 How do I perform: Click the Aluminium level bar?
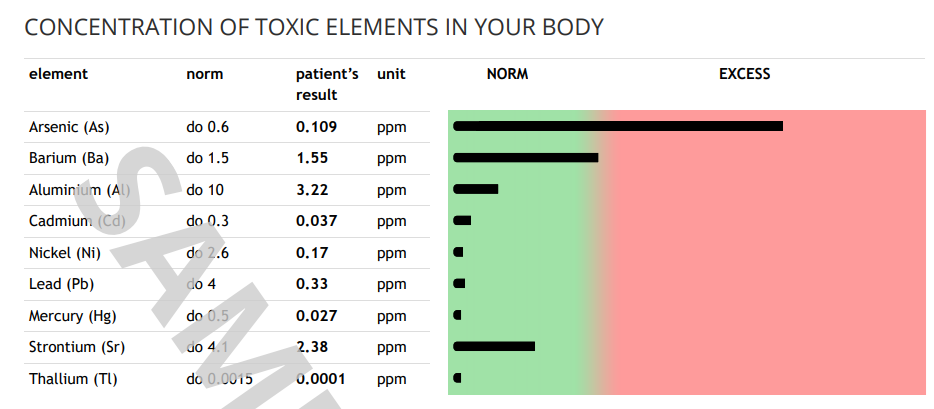pos(476,189)
